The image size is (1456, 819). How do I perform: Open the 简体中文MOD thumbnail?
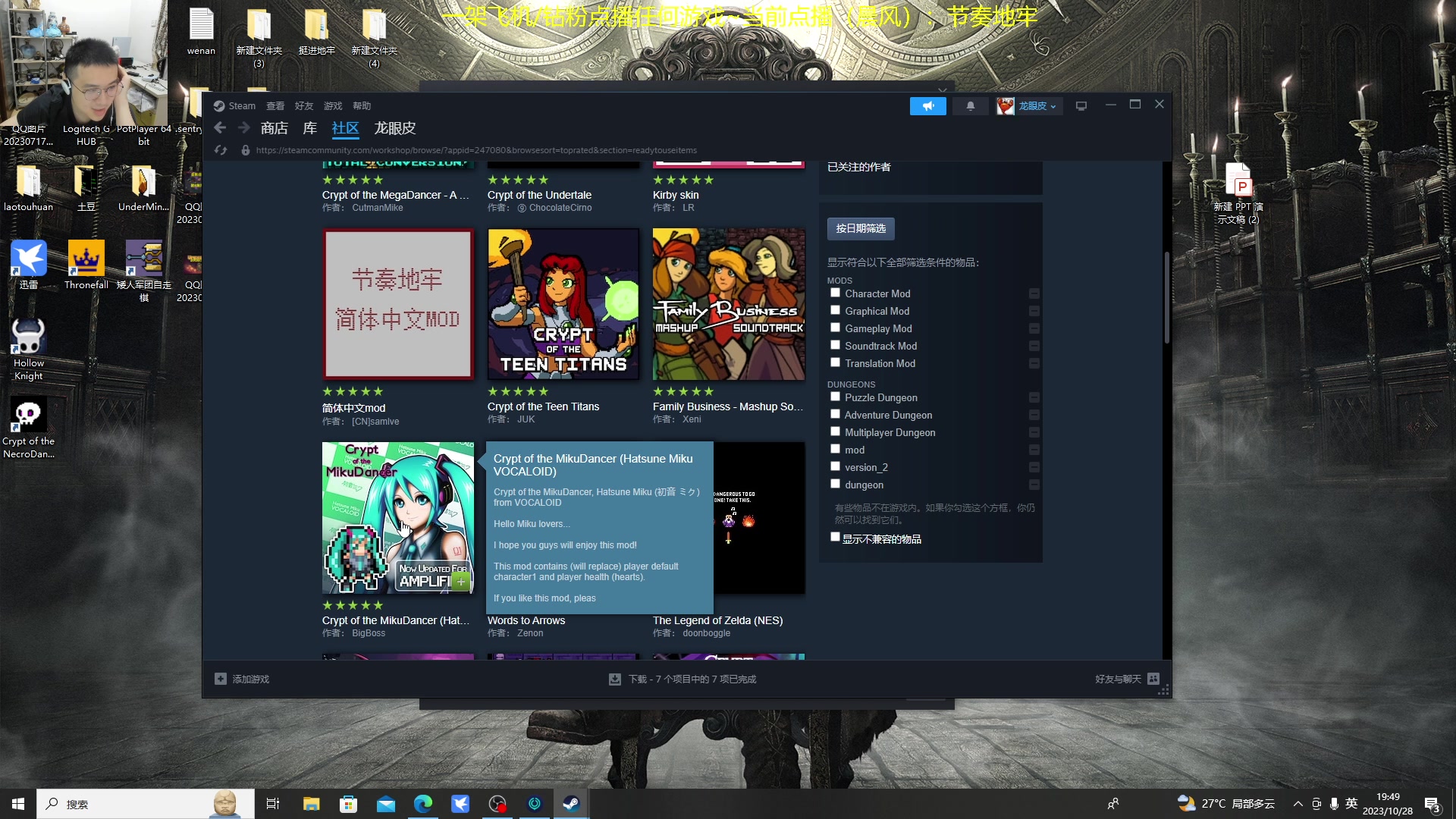coord(398,304)
